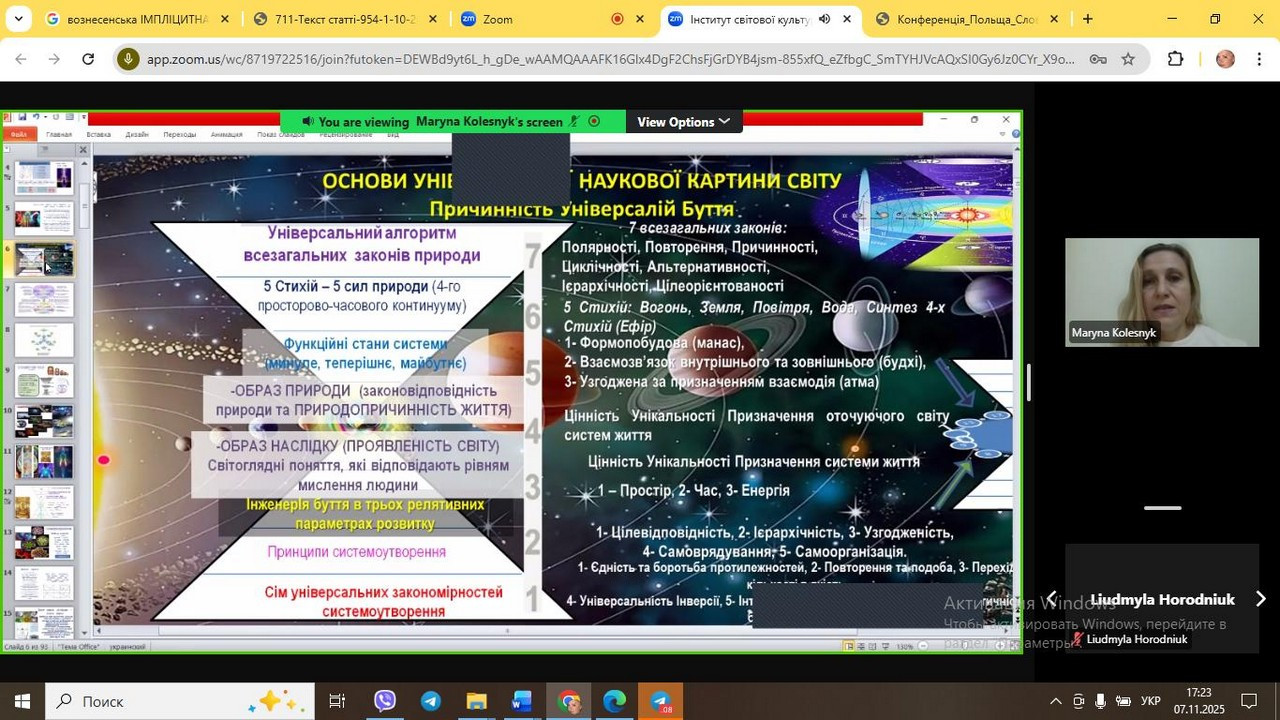The height and width of the screenshot is (720, 1280).
Task: Click Liudmyla Horodniuk's participant tile
Action: click(1162, 599)
